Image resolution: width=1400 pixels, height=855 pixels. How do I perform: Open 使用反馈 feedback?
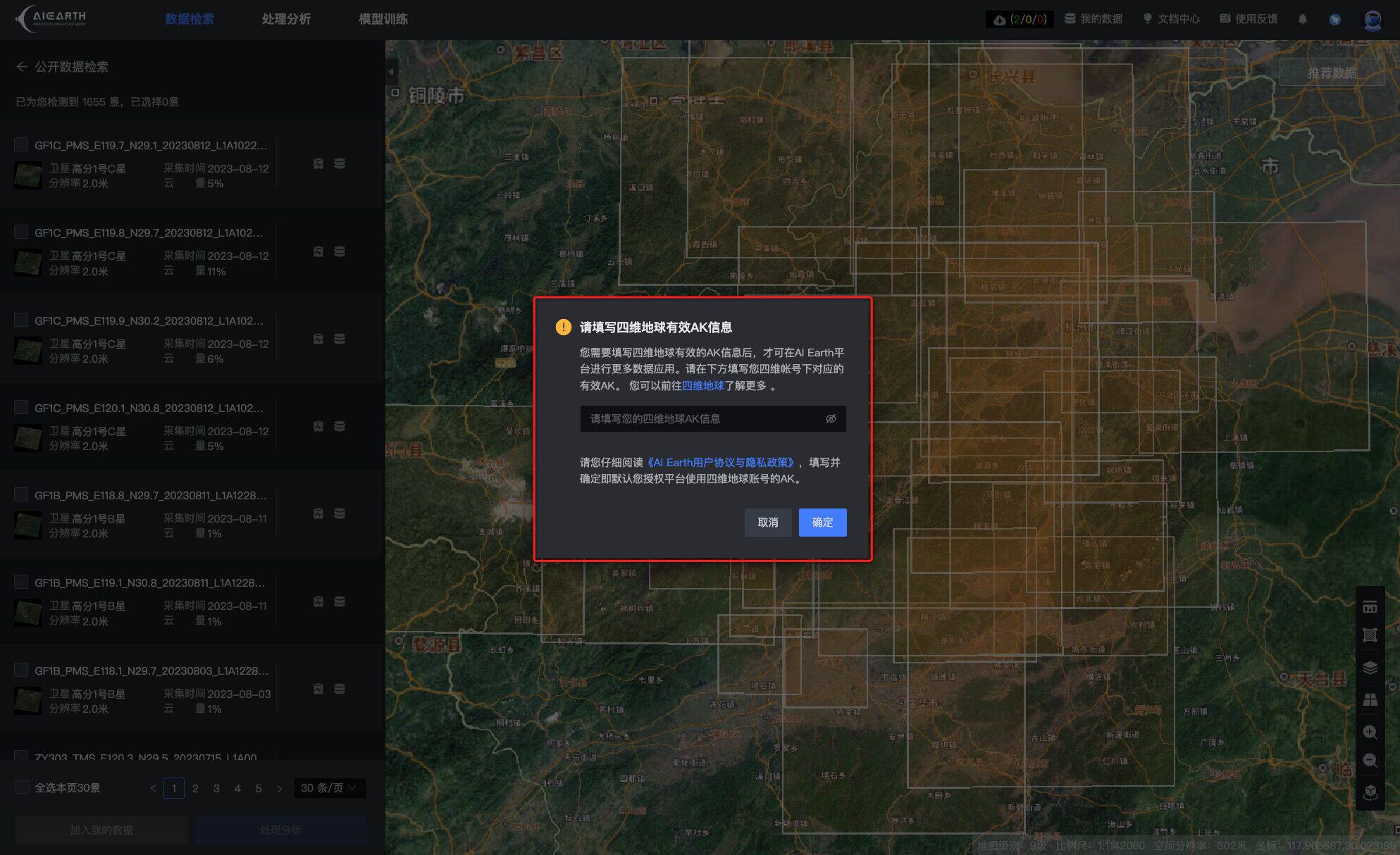[1249, 19]
